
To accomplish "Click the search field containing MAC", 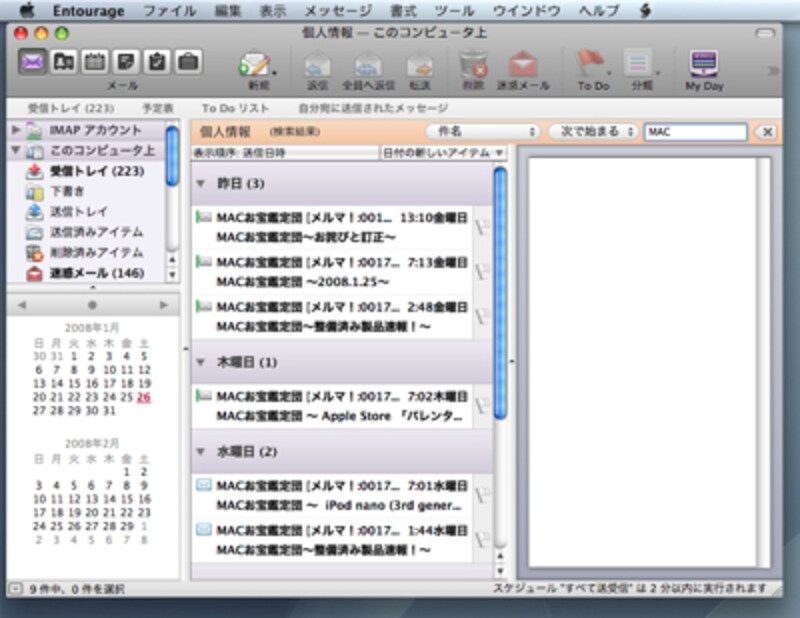I will [x=695, y=132].
